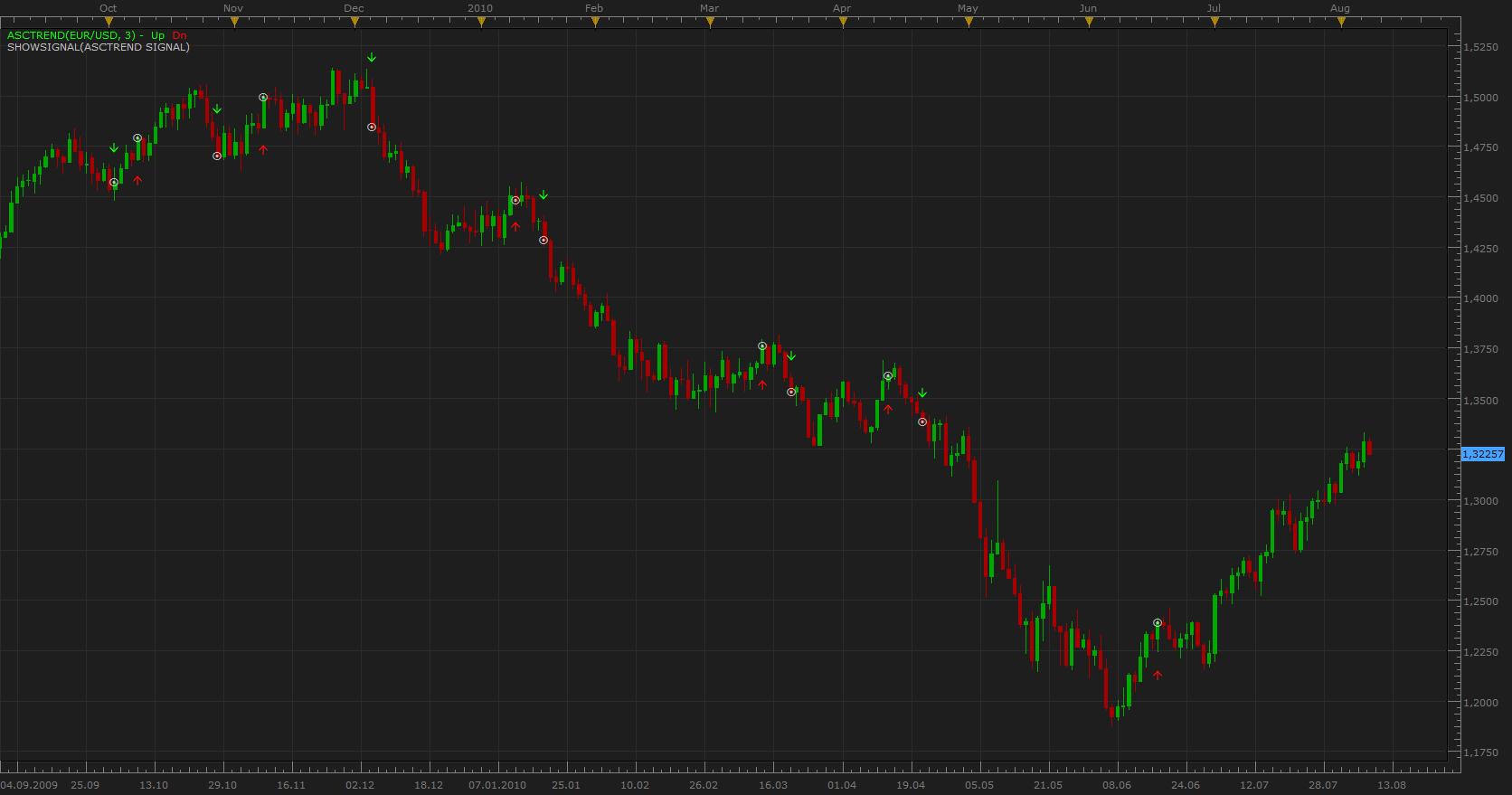Click the 13.08 date axis label

click(1392, 785)
